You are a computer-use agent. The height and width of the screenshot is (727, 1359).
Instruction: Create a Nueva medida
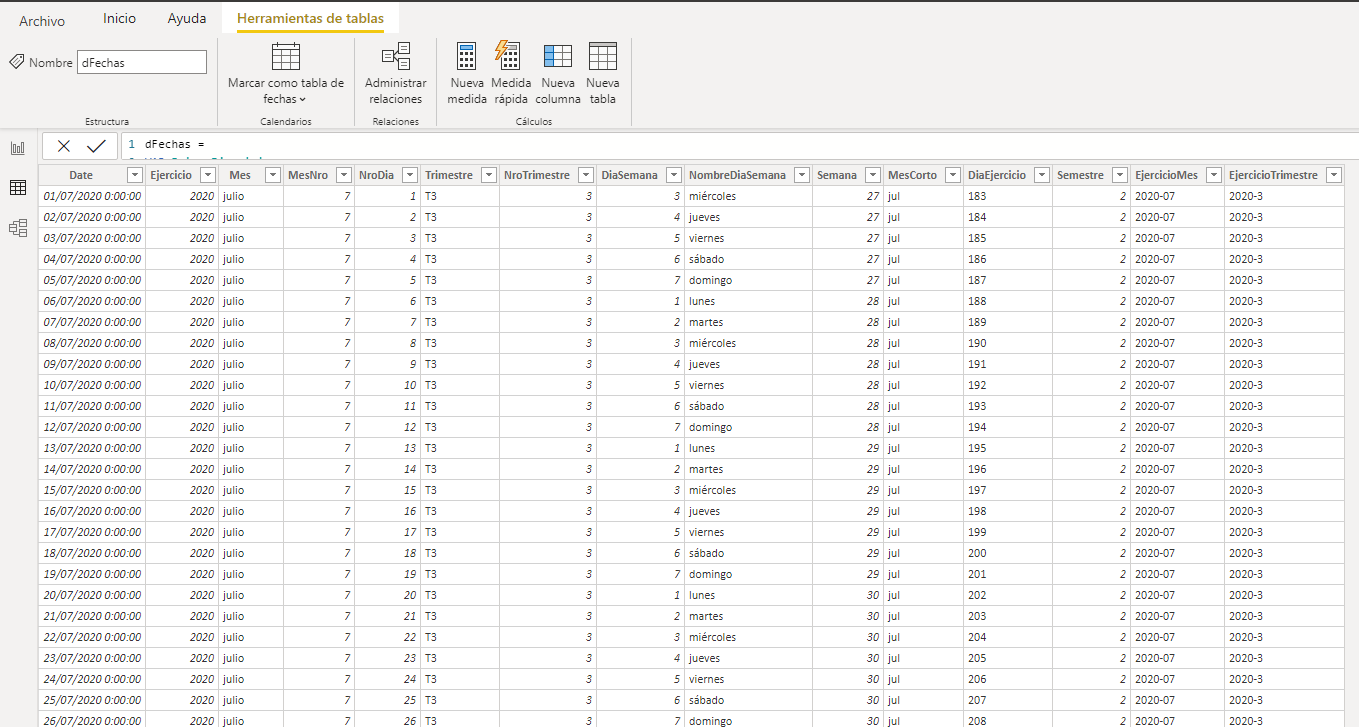pos(467,73)
